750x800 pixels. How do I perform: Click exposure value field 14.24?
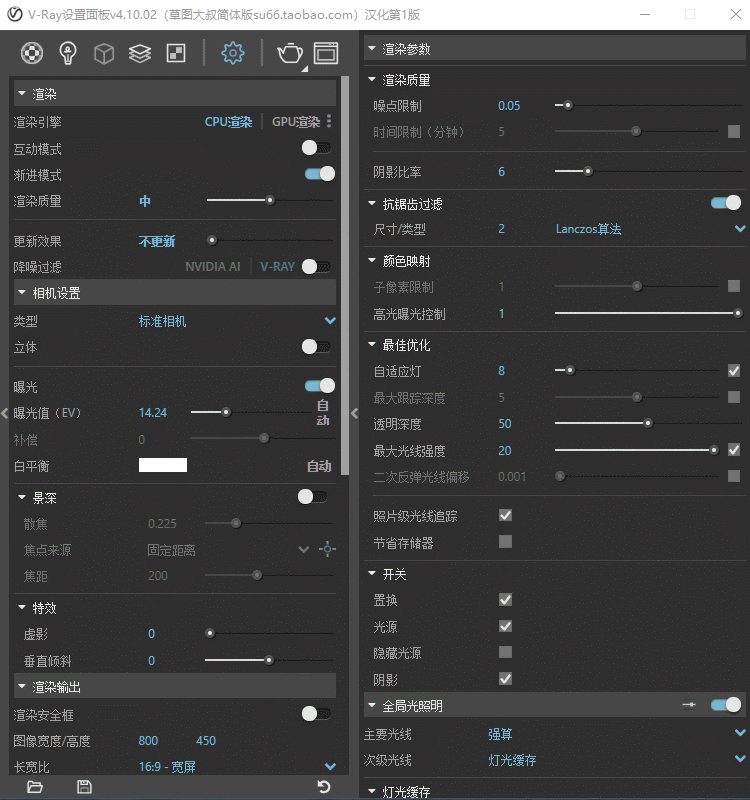tap(153, 412)
